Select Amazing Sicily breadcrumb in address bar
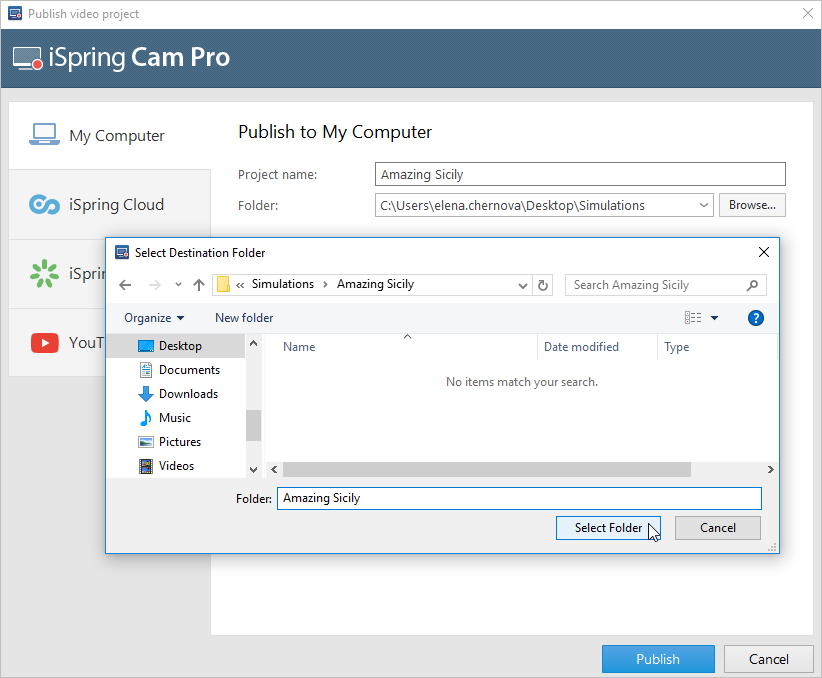This screenshot has width=822, height=678. [375, 284]
